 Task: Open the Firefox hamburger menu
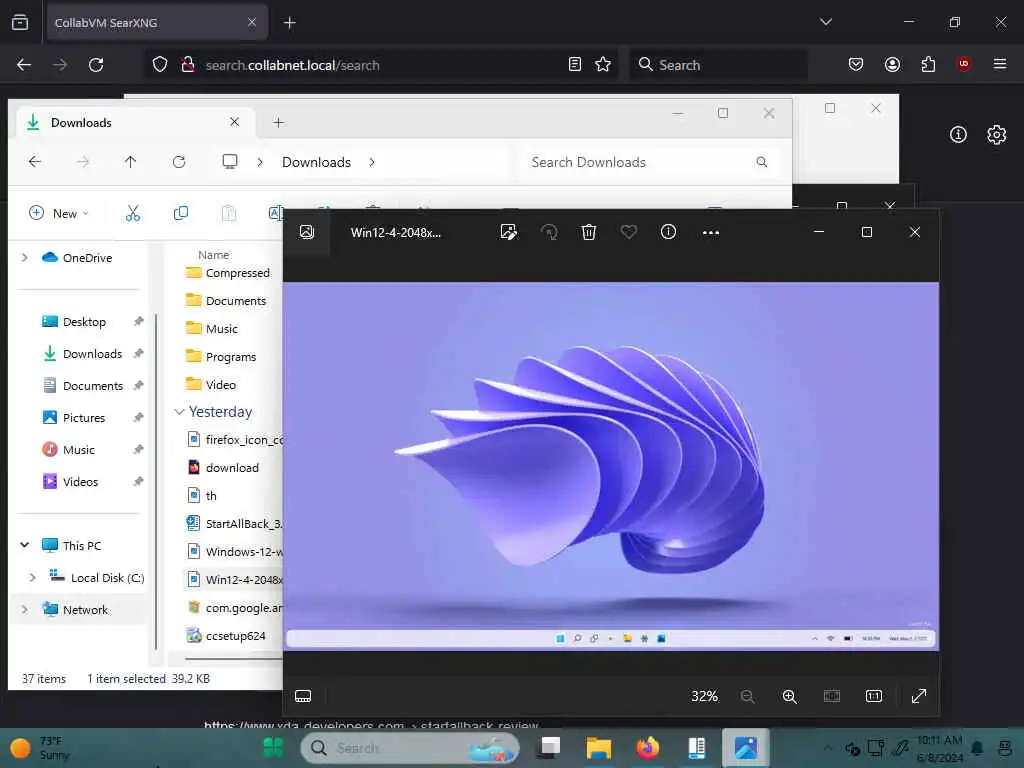coord(1000,63)
